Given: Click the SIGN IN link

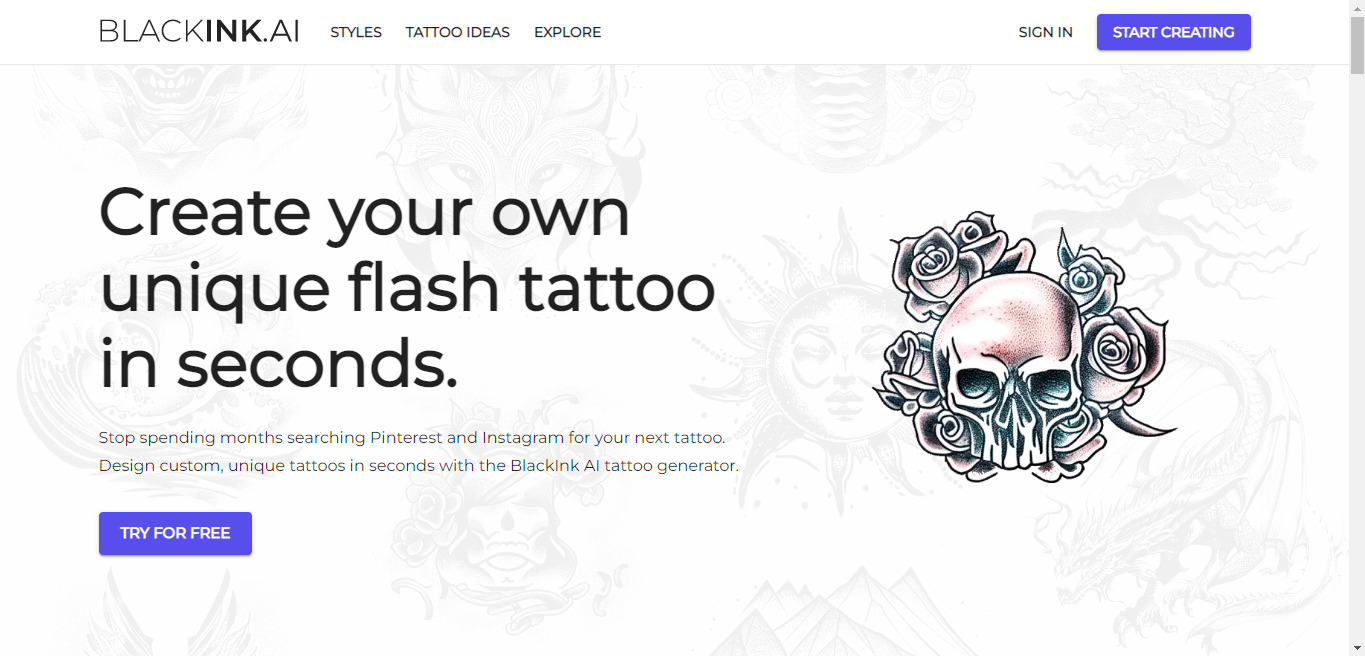Looking at the screenshot, I should (x=1045, y=32).
